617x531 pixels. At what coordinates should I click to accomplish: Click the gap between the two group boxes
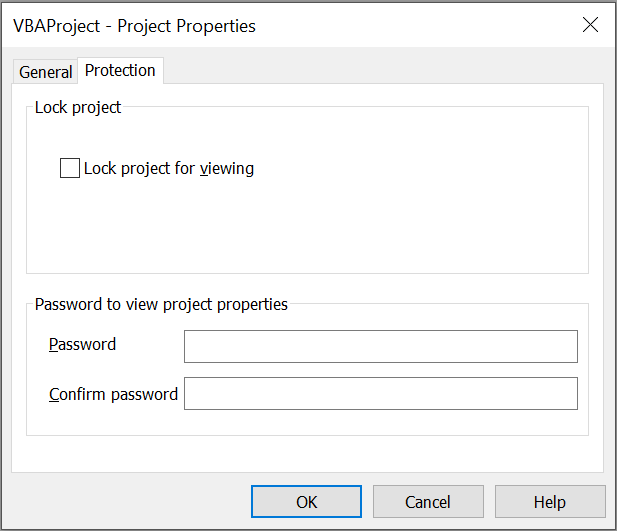point(300,288)
